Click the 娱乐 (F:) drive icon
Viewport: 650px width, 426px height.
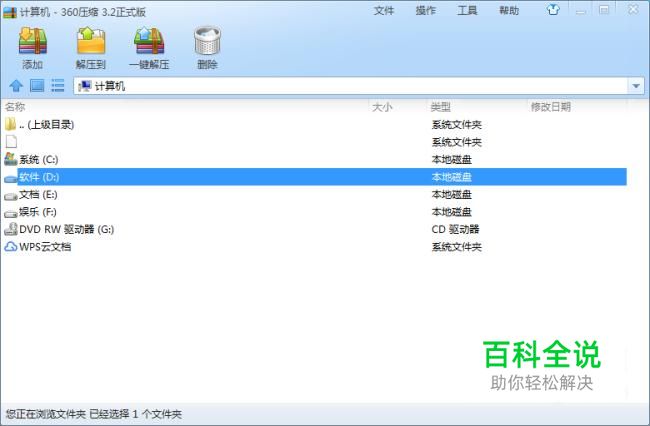pyautogui.click(x=10, y=213)
